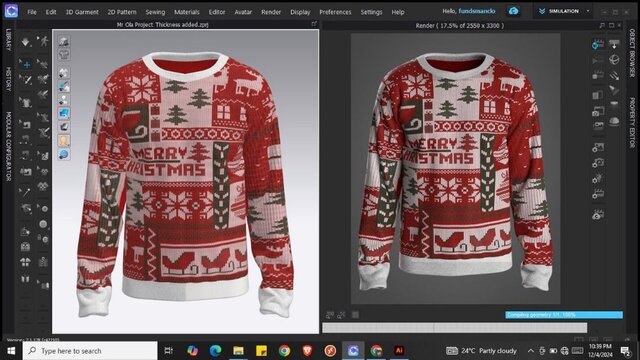Click the white strip bar below the render
640x360 pixels.
455,327
